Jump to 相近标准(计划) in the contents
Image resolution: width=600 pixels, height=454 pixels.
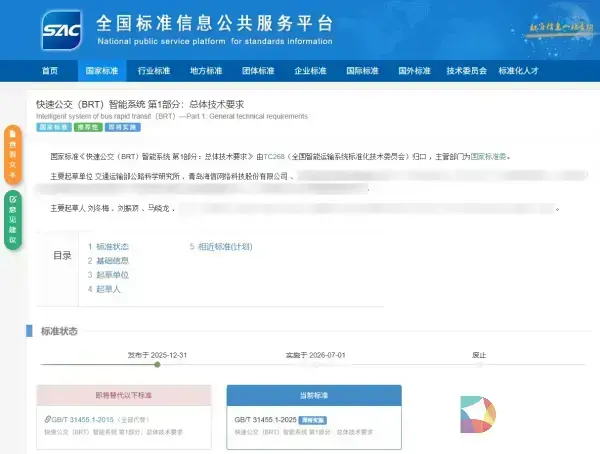pos(225,247)
